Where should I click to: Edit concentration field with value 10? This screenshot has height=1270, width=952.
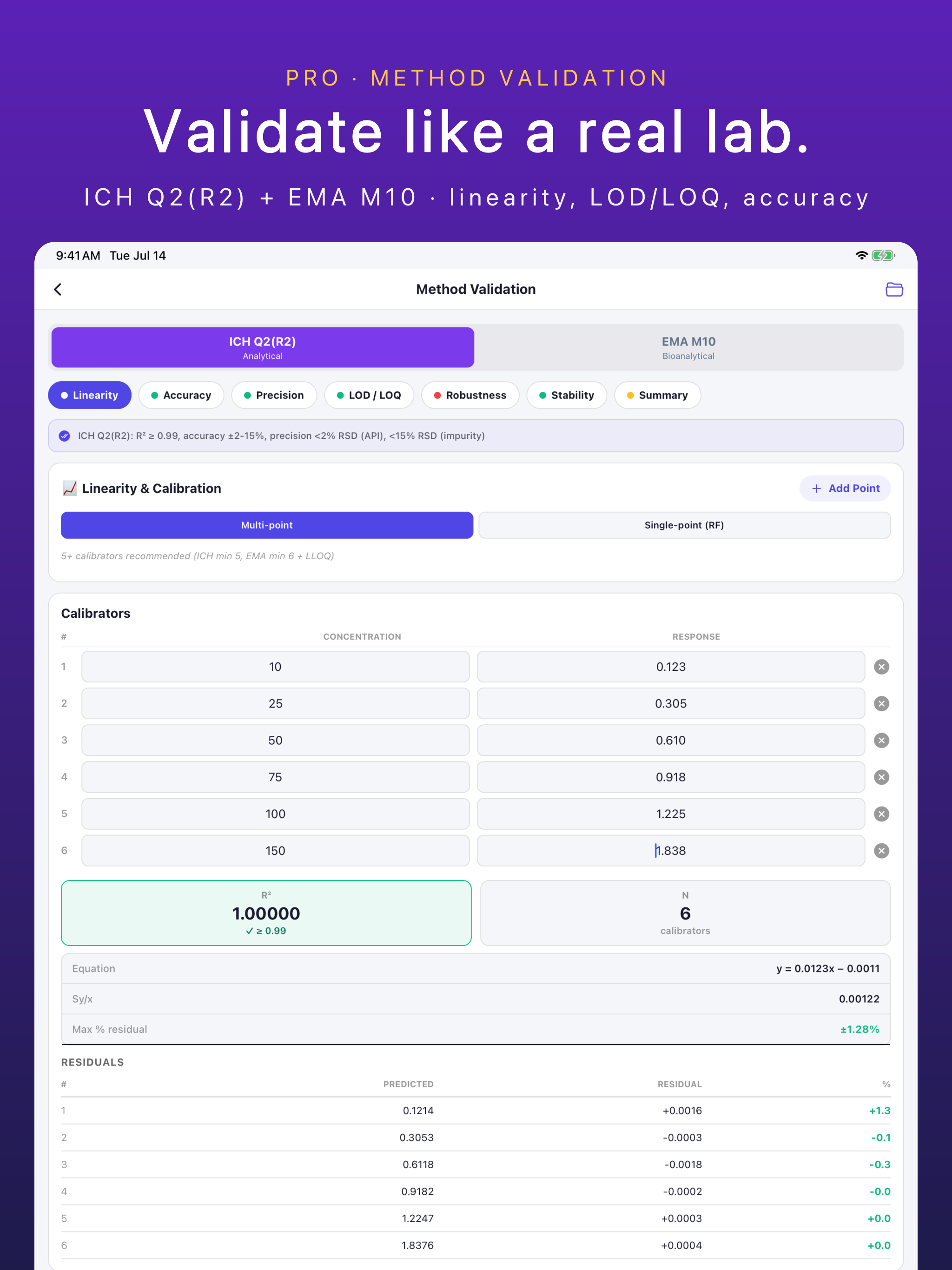276,667
